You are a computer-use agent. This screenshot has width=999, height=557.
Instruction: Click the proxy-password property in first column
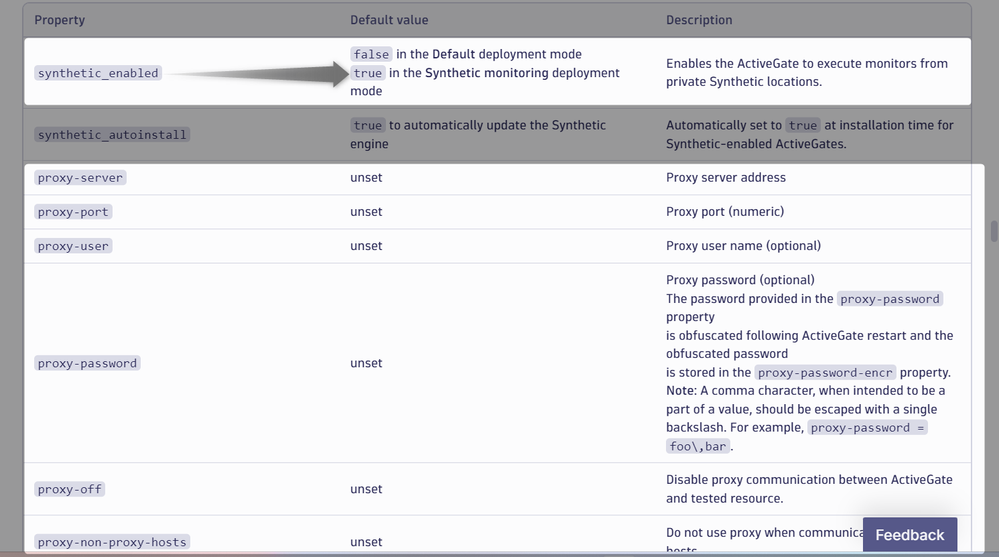pos(87,363)
